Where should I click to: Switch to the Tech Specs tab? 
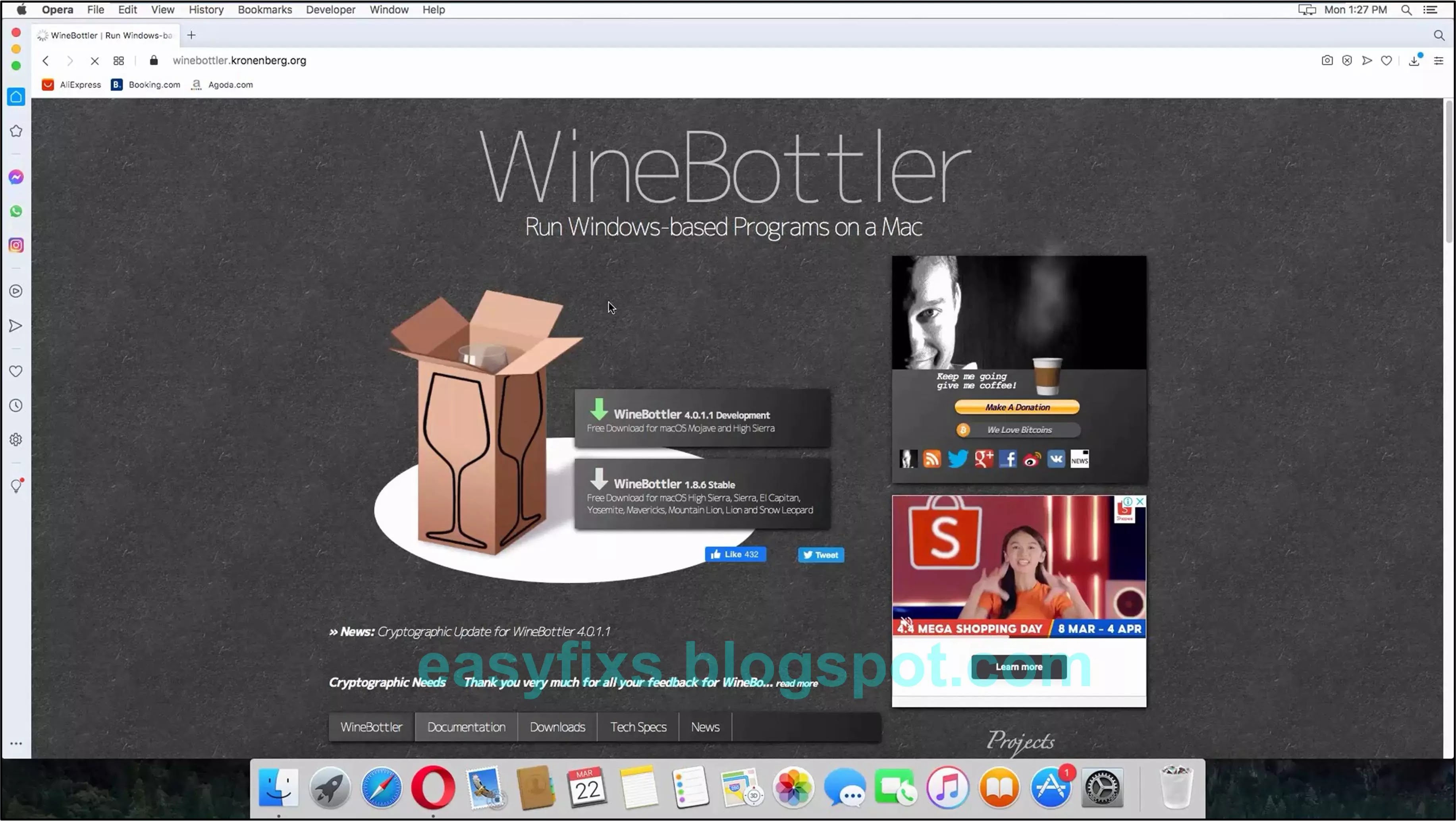(x=638, y=726)
